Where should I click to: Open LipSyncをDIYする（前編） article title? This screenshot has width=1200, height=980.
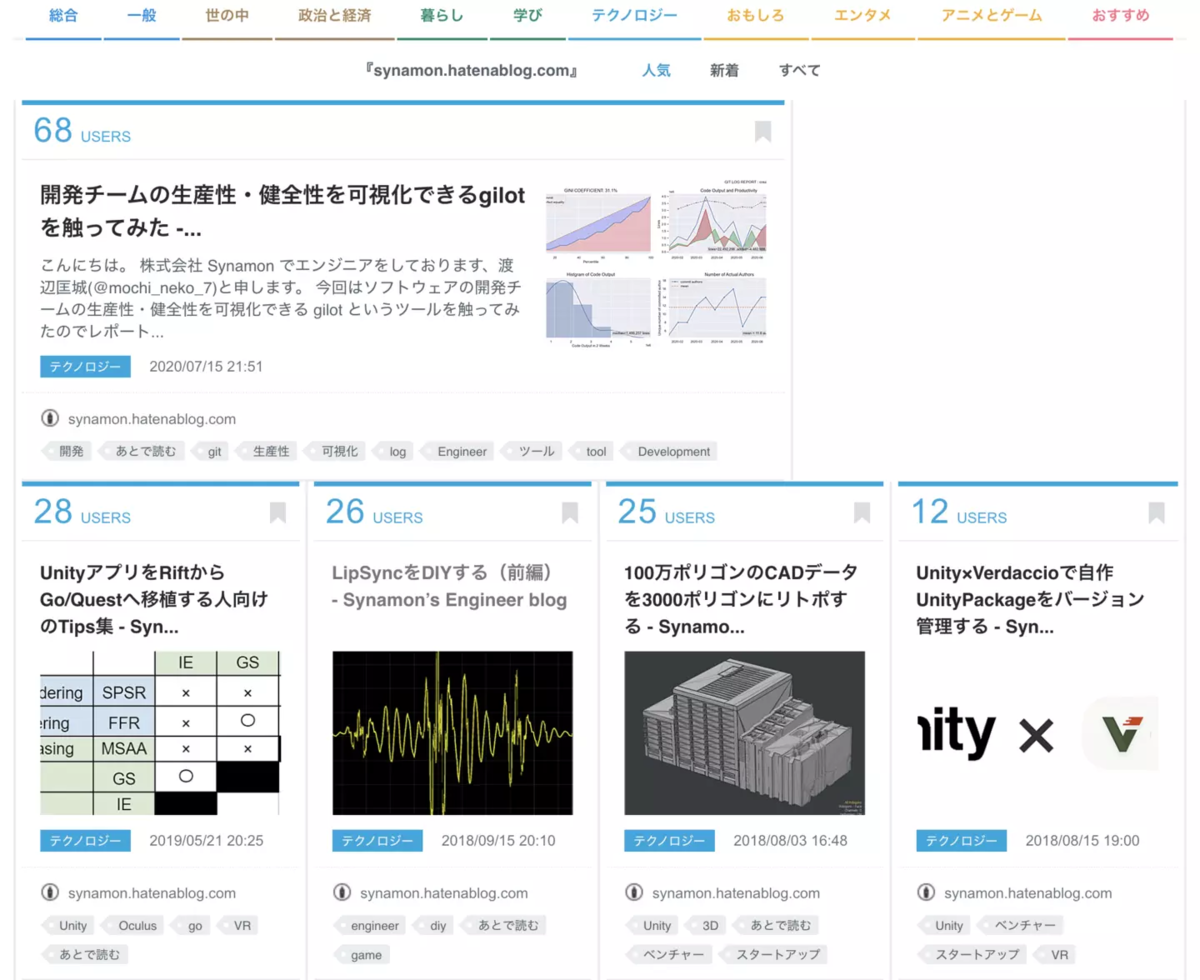(450, 587)
